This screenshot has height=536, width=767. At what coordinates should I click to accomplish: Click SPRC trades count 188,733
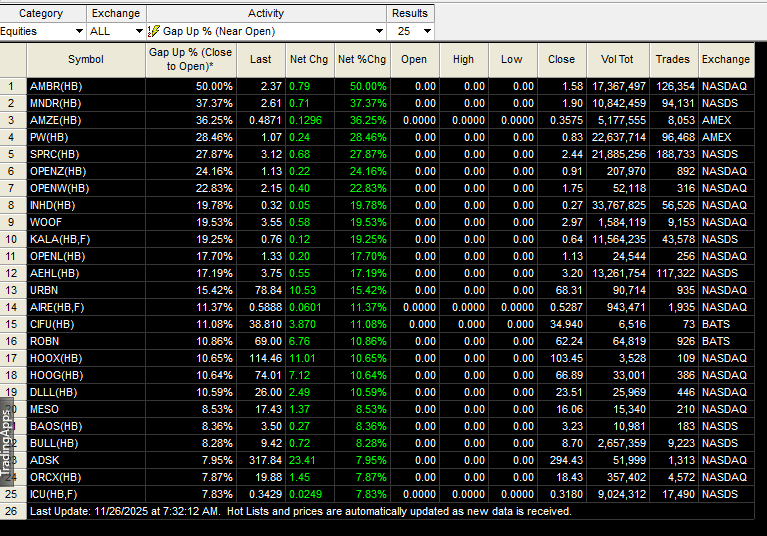(676, 155)
